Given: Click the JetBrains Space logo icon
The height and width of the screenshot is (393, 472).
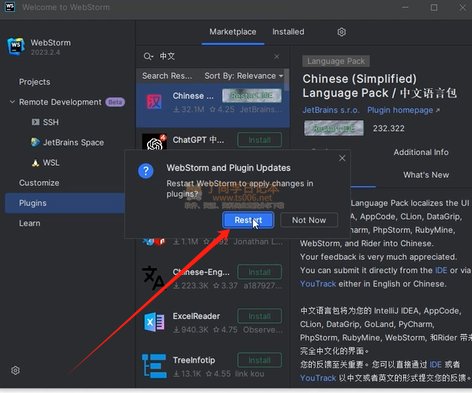Looking at the screenshot, I should (x=35, y=142).
